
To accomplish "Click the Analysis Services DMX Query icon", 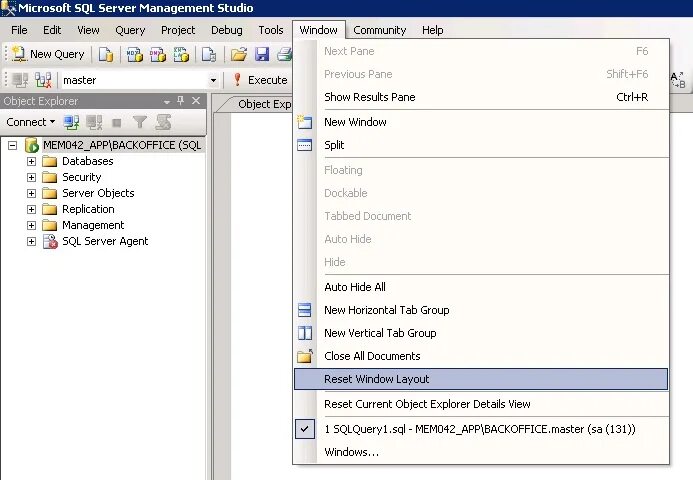I will (x=158, y=54).
